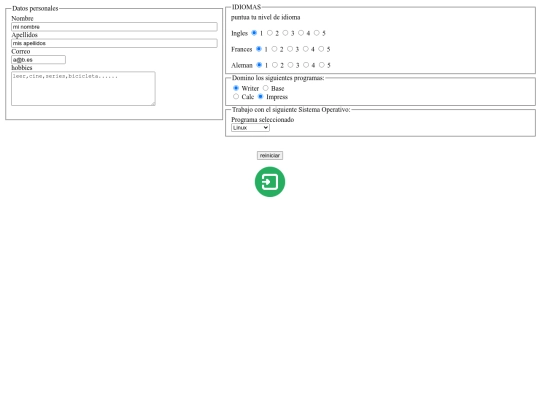
Task: Click the 'Aleman' label
Action: coord(242,65)
